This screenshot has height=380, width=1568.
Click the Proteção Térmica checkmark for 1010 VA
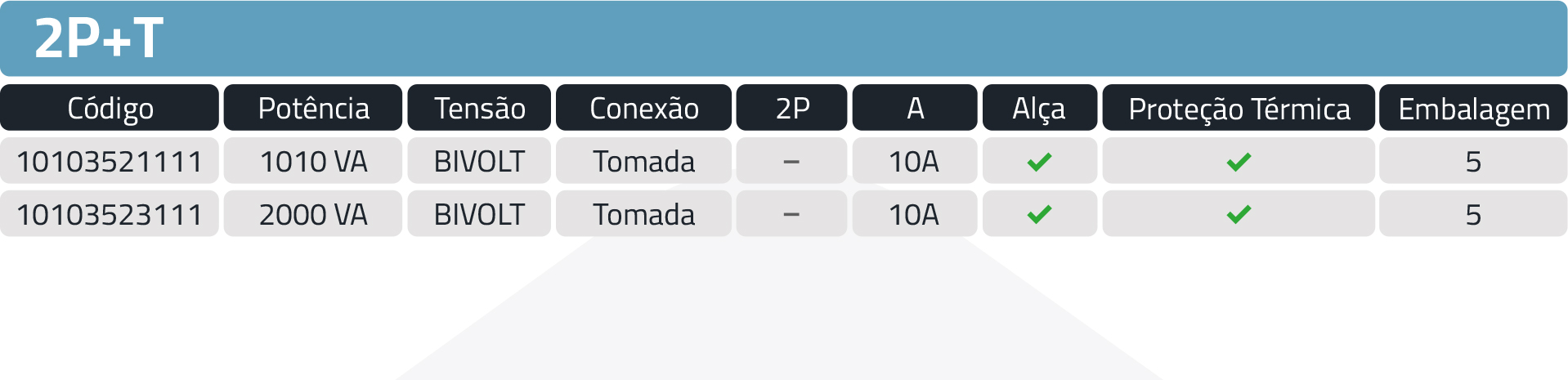click(1239, 162)
